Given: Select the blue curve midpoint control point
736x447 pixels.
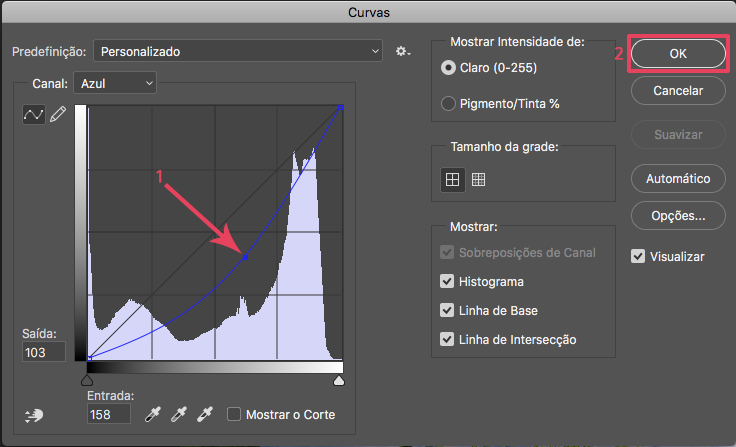Looking at the screenshot, I should tap(245, 257).
